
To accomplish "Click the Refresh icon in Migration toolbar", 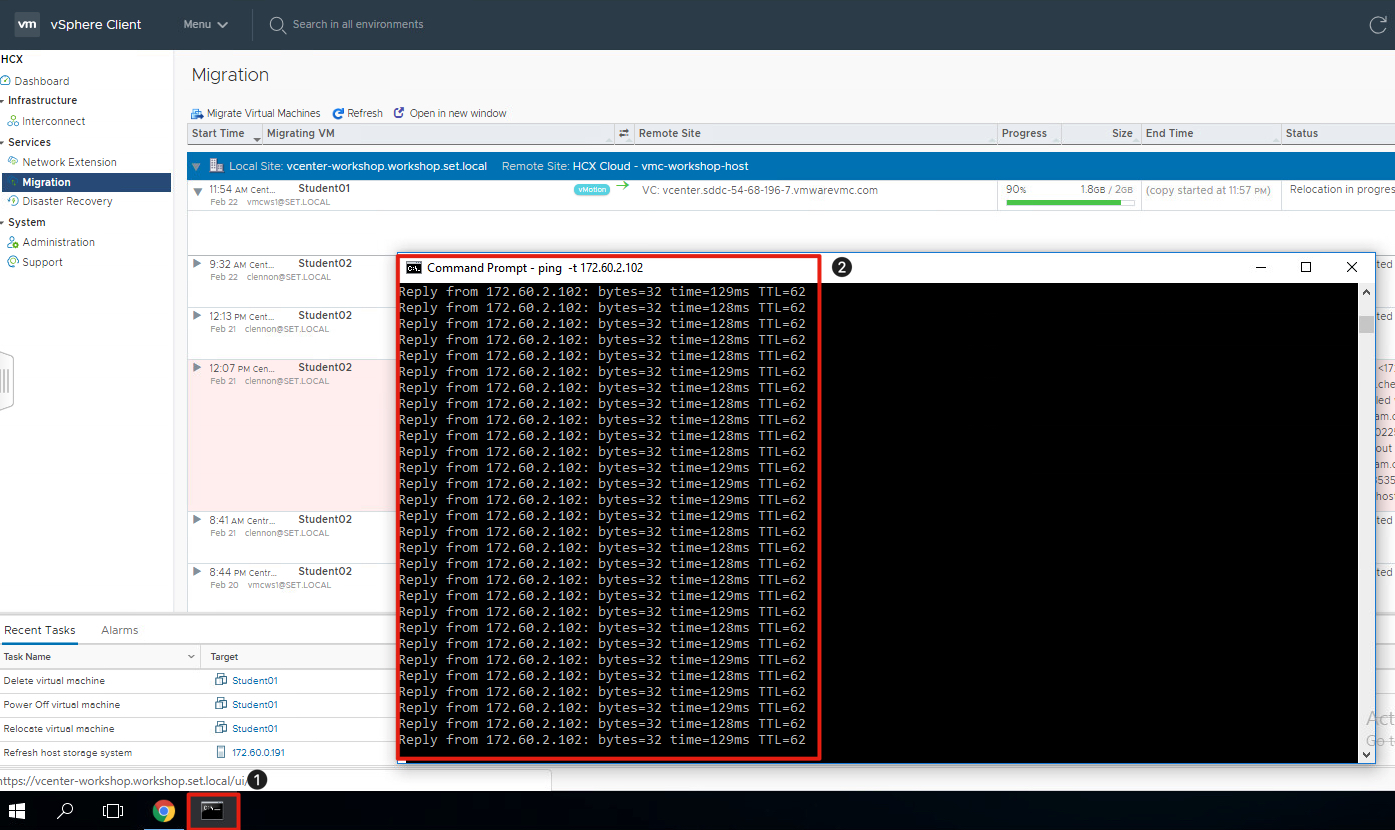I will pyautogui.click(x=338, y=114).
